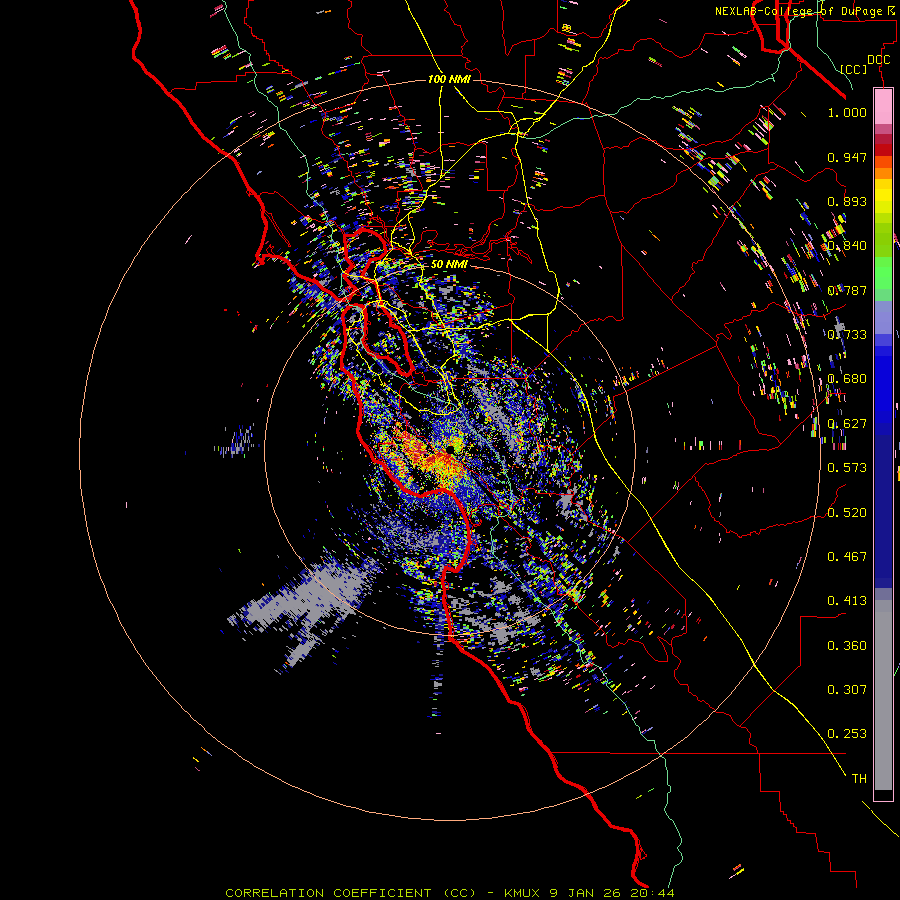Click the legend value 0.253
The height and width of the screenshot is (900, 900).
pos(847,734)
